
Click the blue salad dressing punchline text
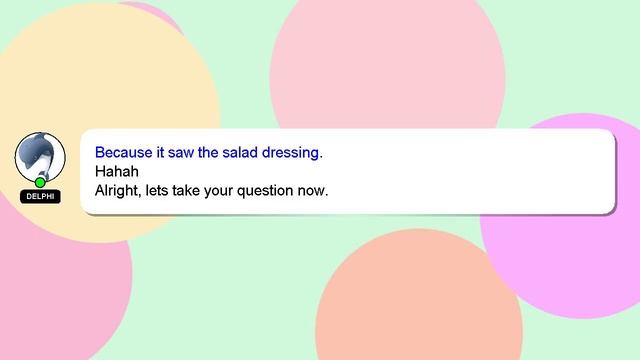(x=209, y=152)
